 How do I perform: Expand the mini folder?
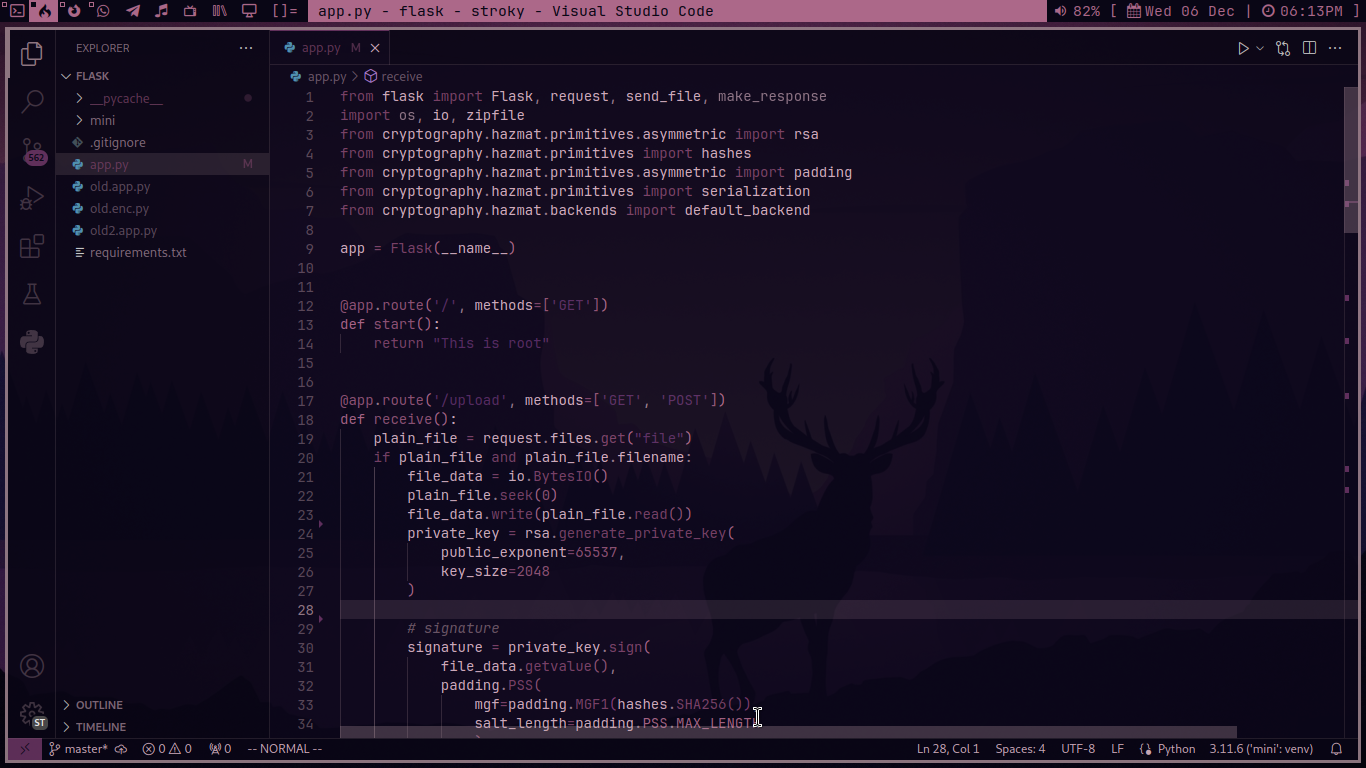pos(102,120)
